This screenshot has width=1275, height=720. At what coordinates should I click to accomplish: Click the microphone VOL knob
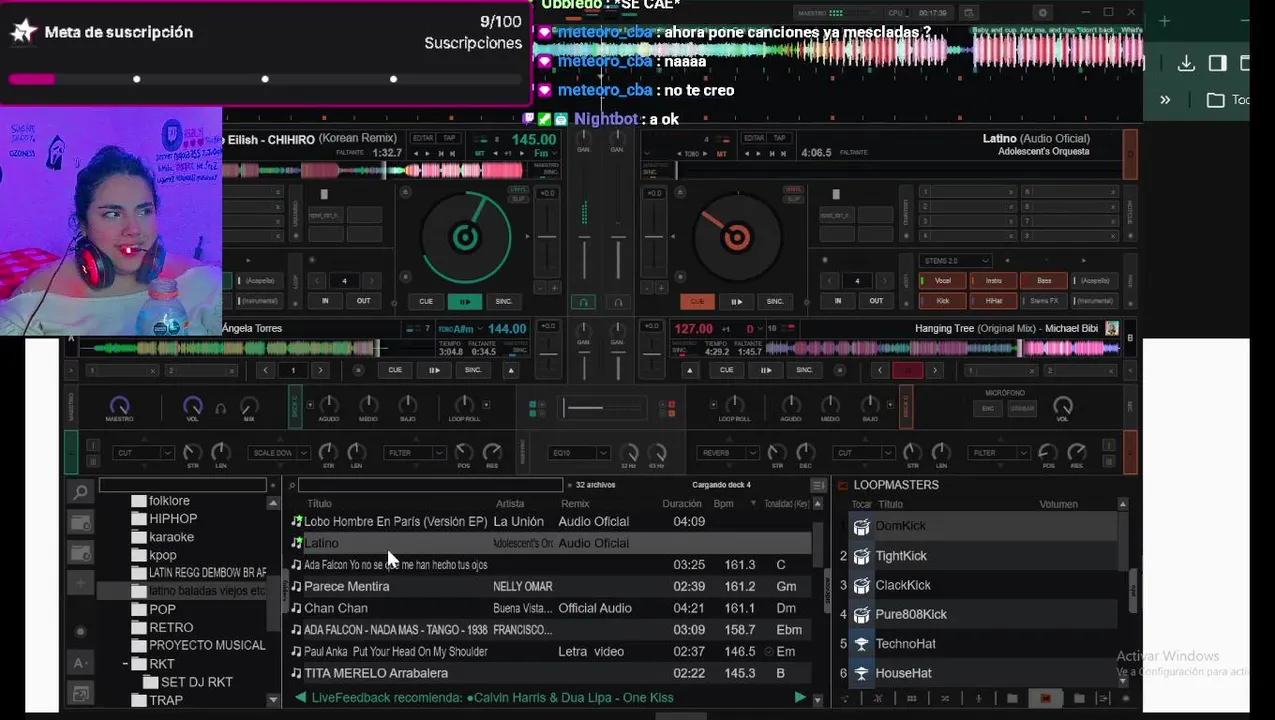point(1063,406)
